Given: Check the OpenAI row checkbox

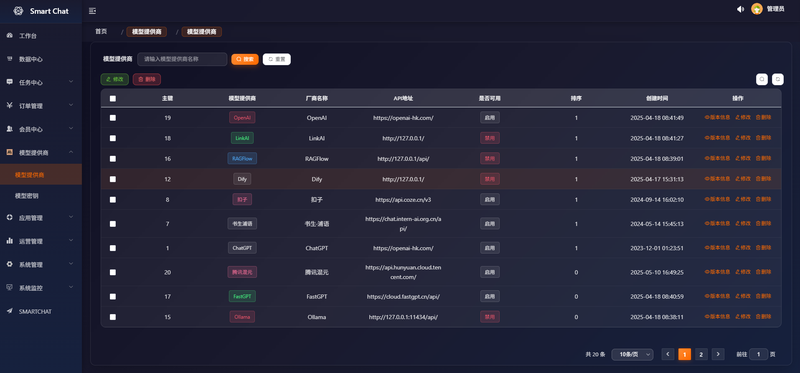Looking at the screenshot, I should (x=113, y=118).
